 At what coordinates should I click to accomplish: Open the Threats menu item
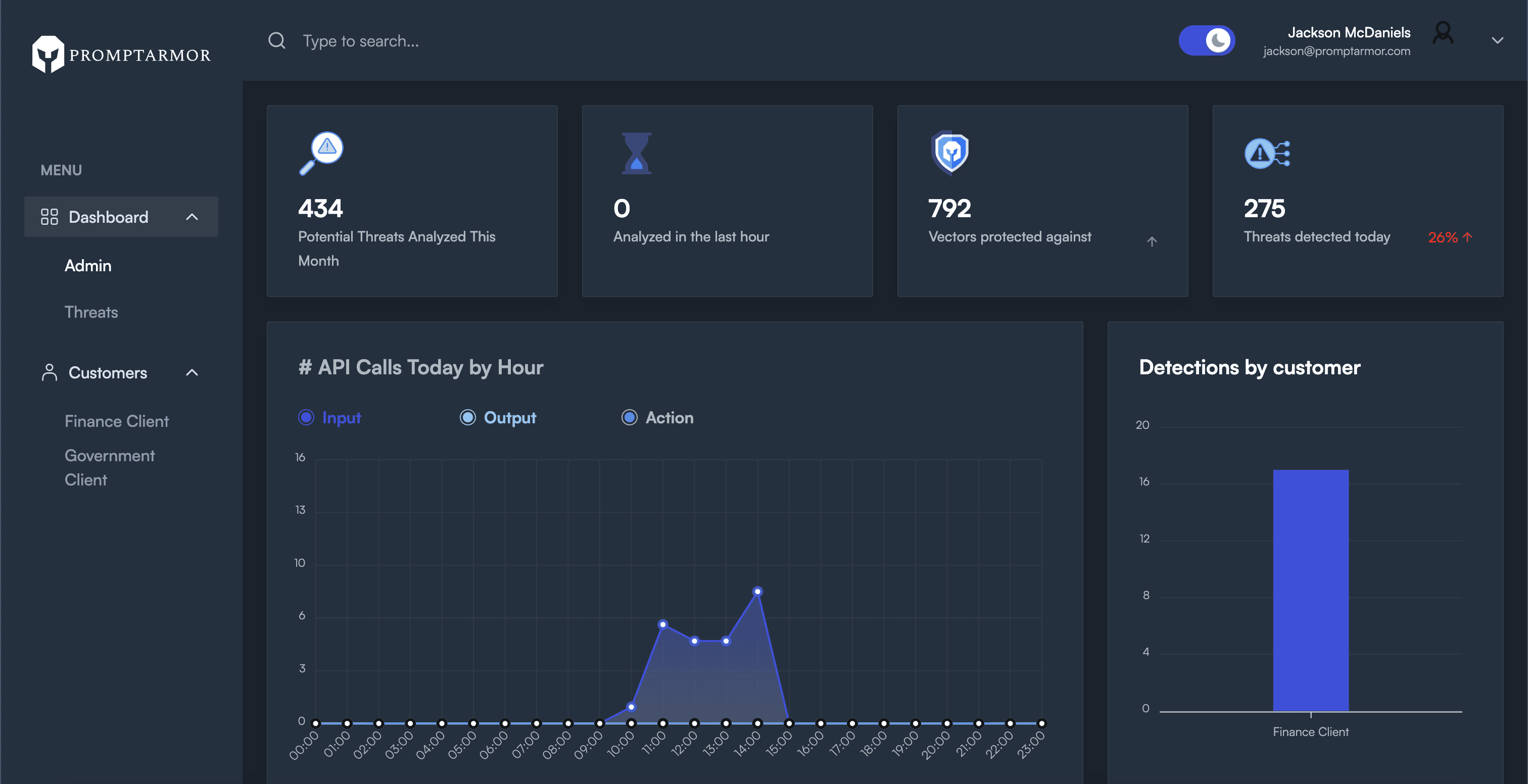point(91,312)
